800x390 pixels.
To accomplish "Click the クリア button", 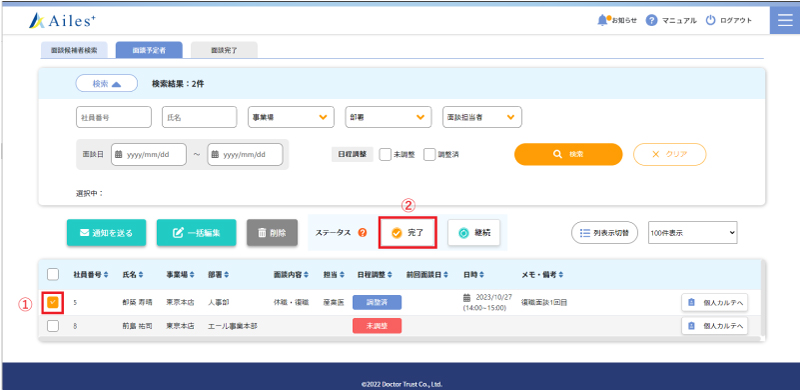I will pos(670,154).
